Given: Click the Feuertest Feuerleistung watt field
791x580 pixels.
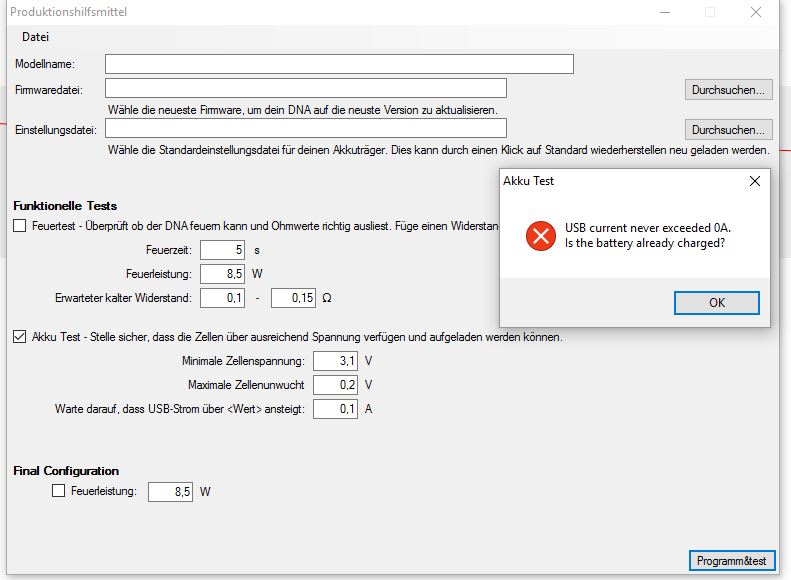Looking at the screenshot, I should (x=223, y=274).
